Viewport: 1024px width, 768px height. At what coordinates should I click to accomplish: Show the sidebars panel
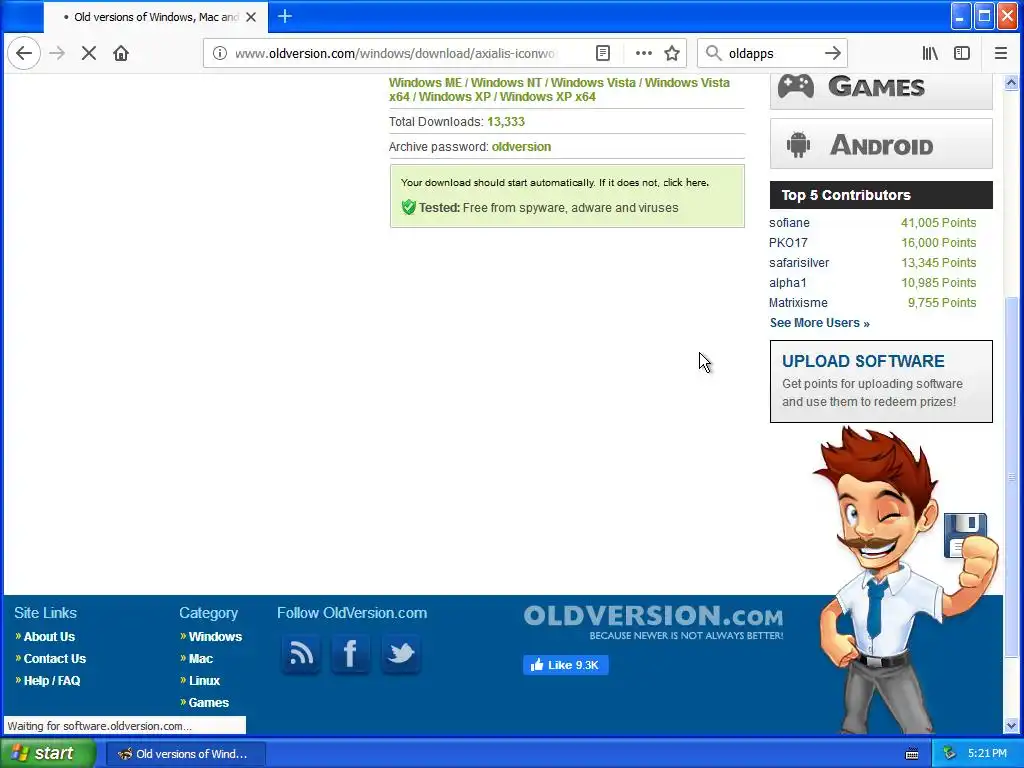pyautogui.click(x=962, y=54)
